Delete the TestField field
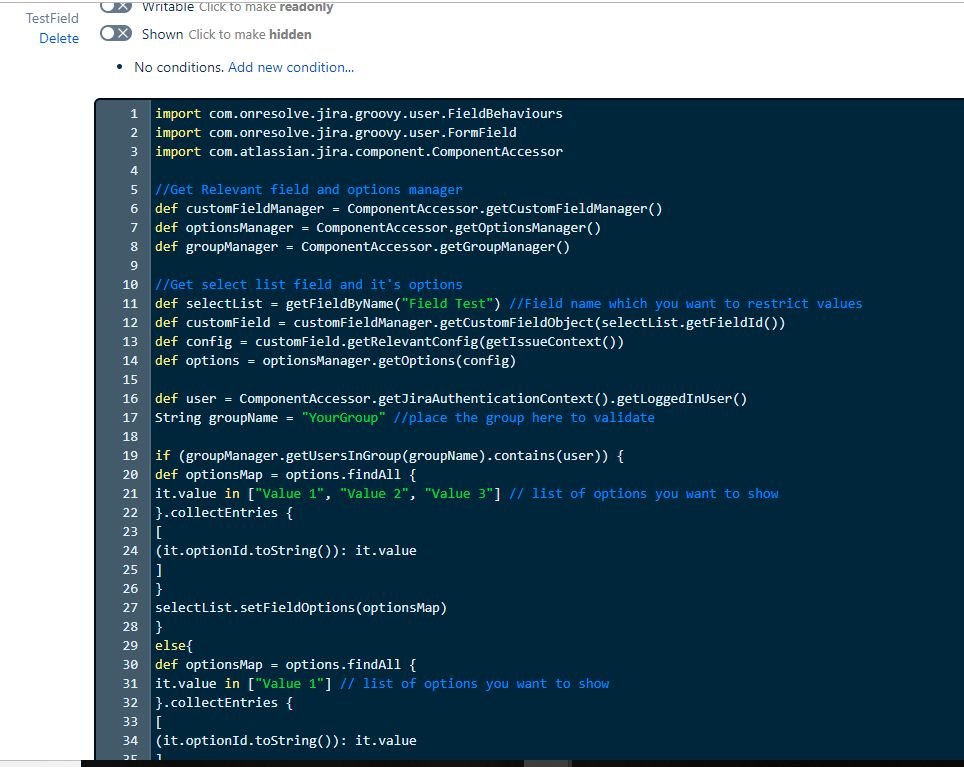Viewport: 964px width, 767px height. click(59, 38)
